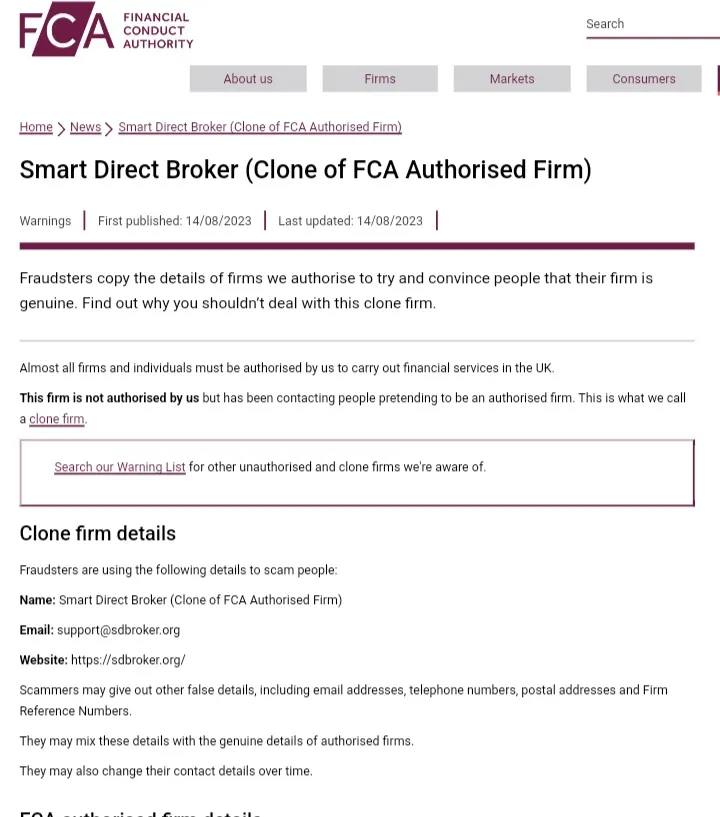Viewport: 720px width, 817px height.
Task: Click the Warnings category label
Action: 45,221
